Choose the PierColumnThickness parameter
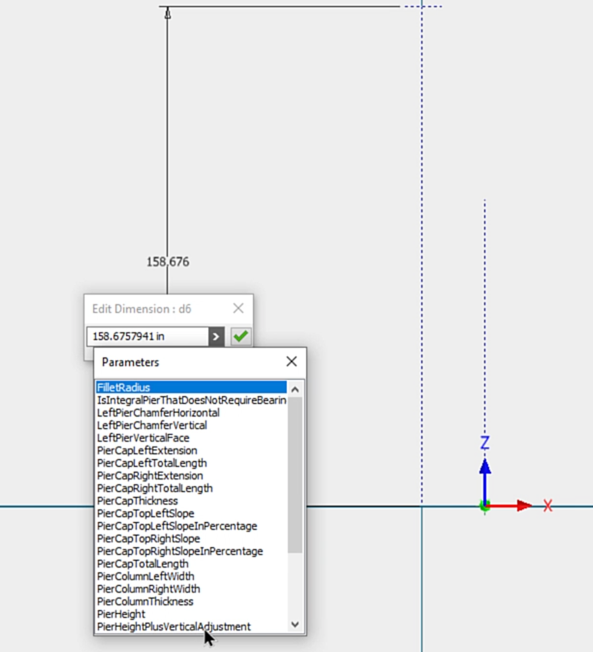This screenshot has height=652, width=593. (x=191, y=601)
